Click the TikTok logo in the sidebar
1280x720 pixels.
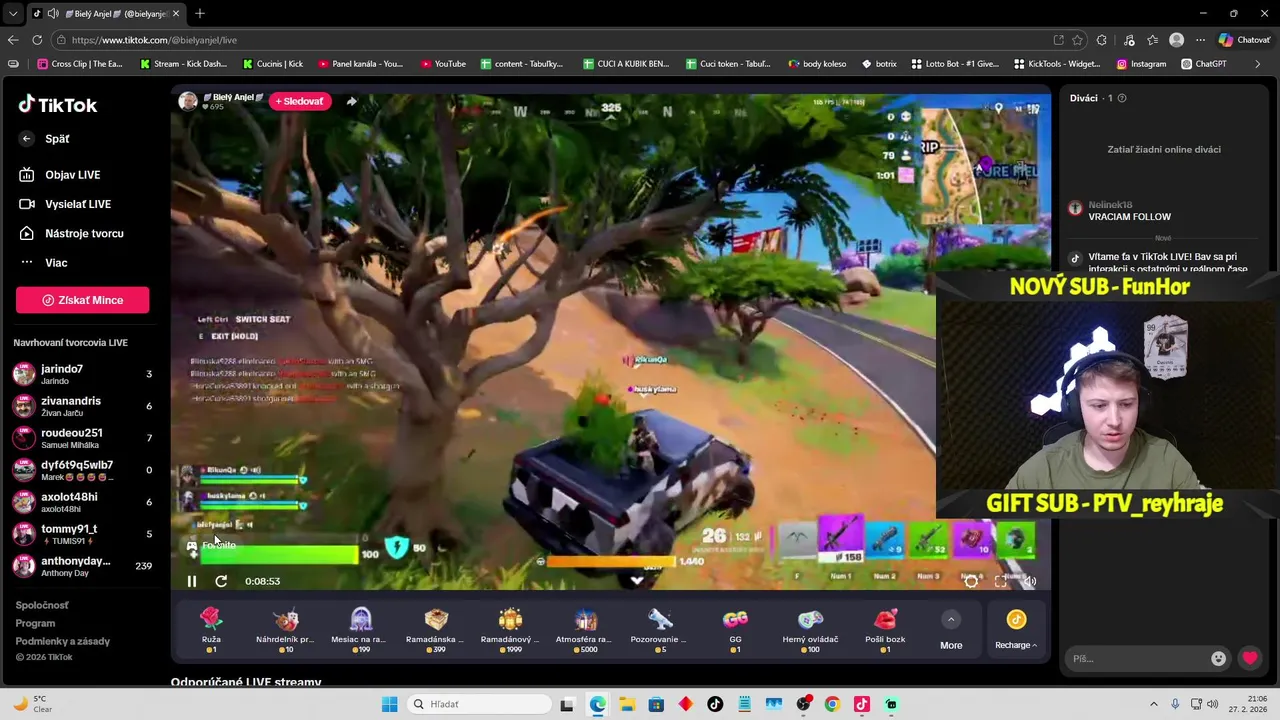click(x=57, y=105)
